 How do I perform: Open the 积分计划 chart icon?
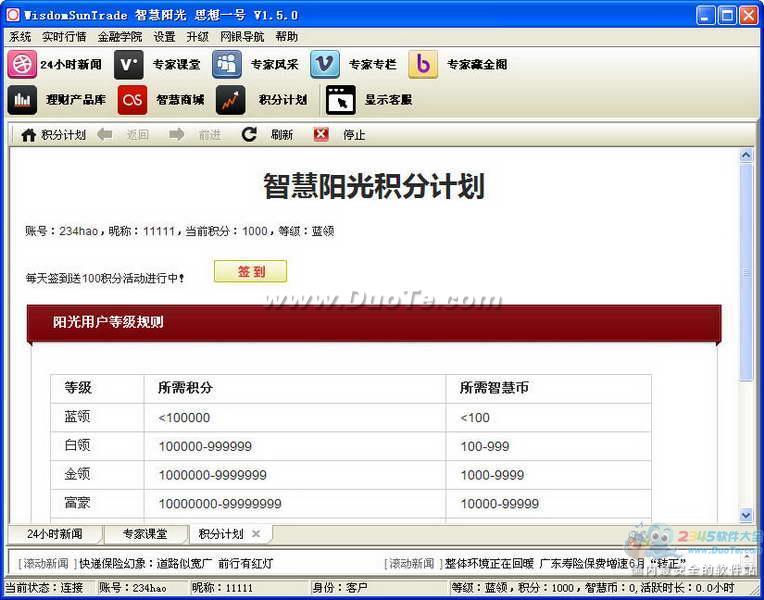[x=231, y=100]
